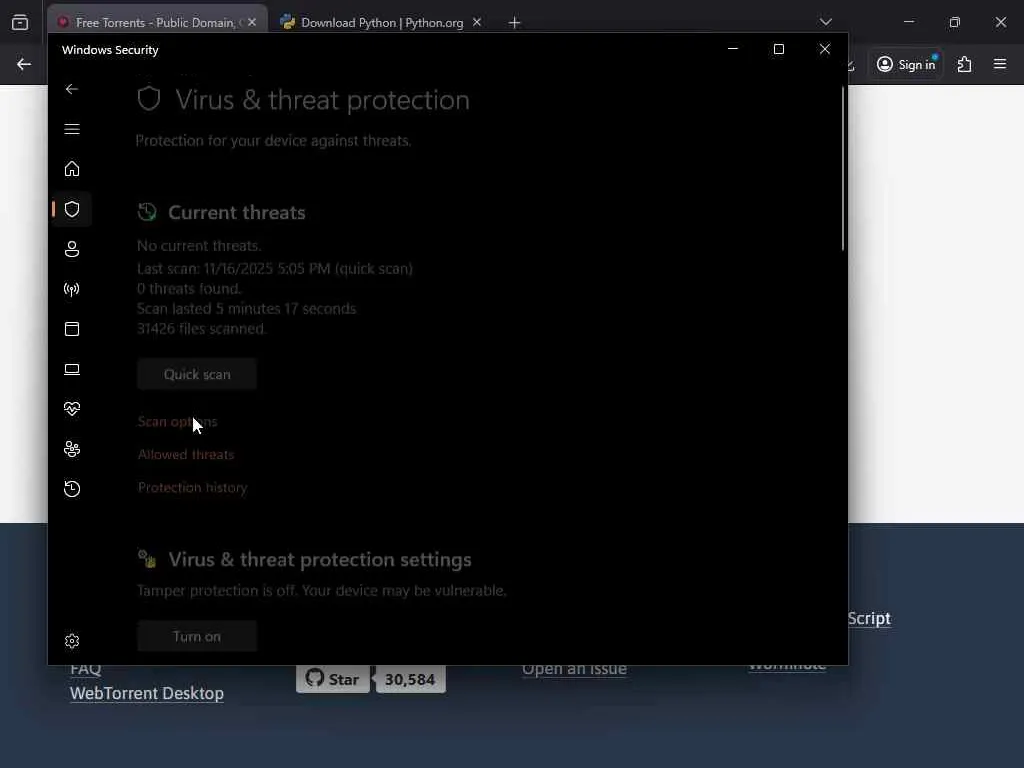
Task: Click the '31426 files scanned' text
Action: (201, 329)
